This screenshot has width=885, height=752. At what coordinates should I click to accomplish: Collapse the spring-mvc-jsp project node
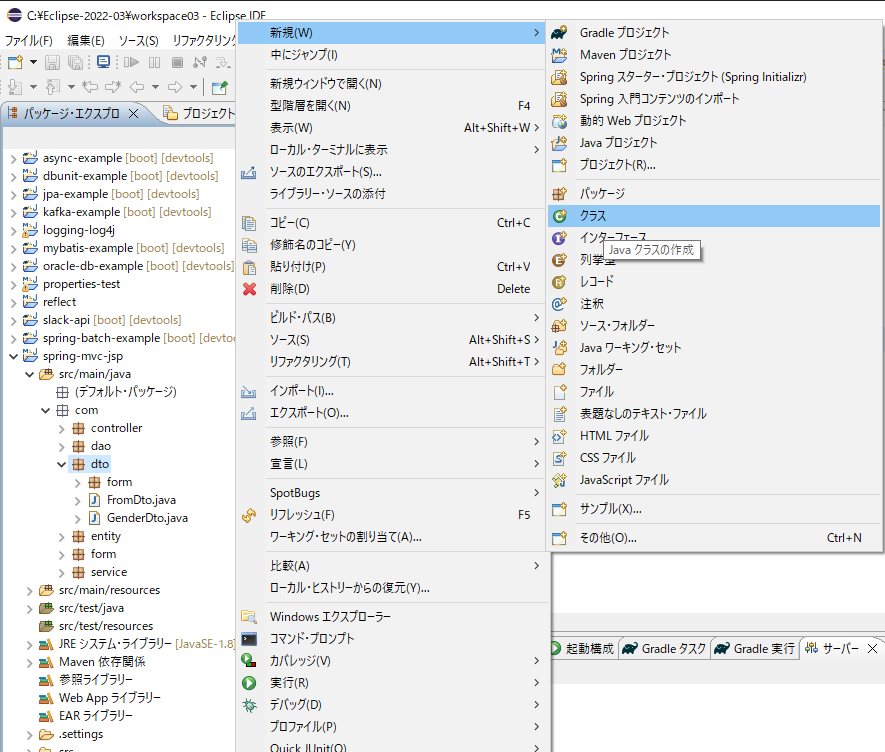(14, 356)
